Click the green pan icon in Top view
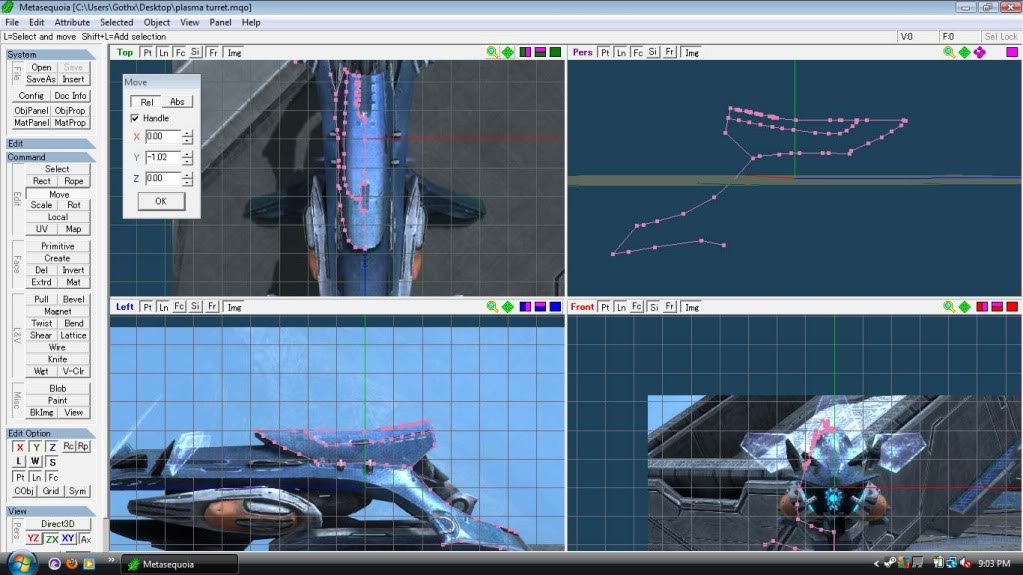This screenshot has width=1023, height=575. 508,52
